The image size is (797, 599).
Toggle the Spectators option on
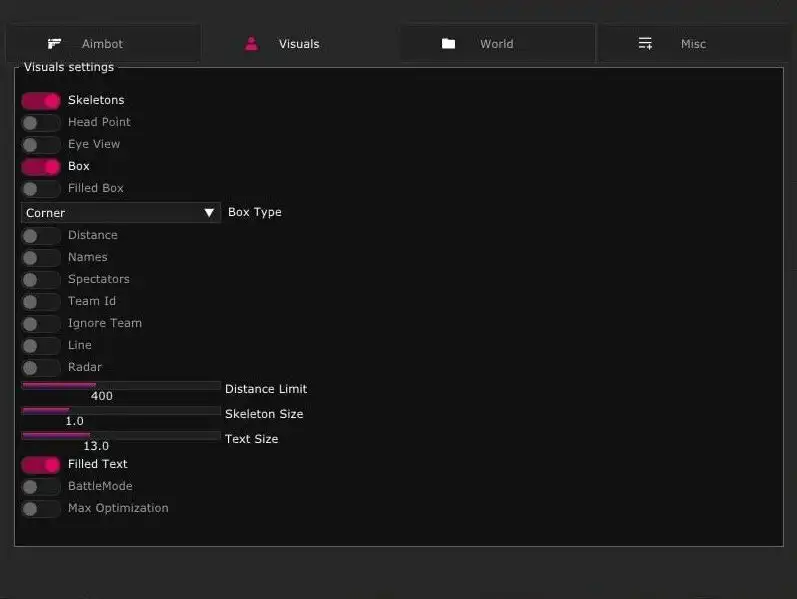41,279
